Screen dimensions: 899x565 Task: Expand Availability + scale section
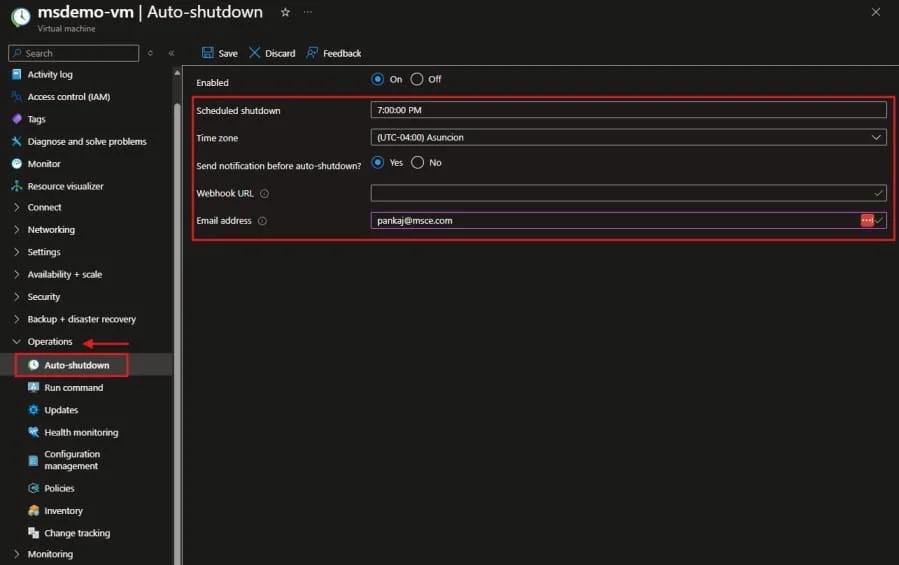(17, 274)
